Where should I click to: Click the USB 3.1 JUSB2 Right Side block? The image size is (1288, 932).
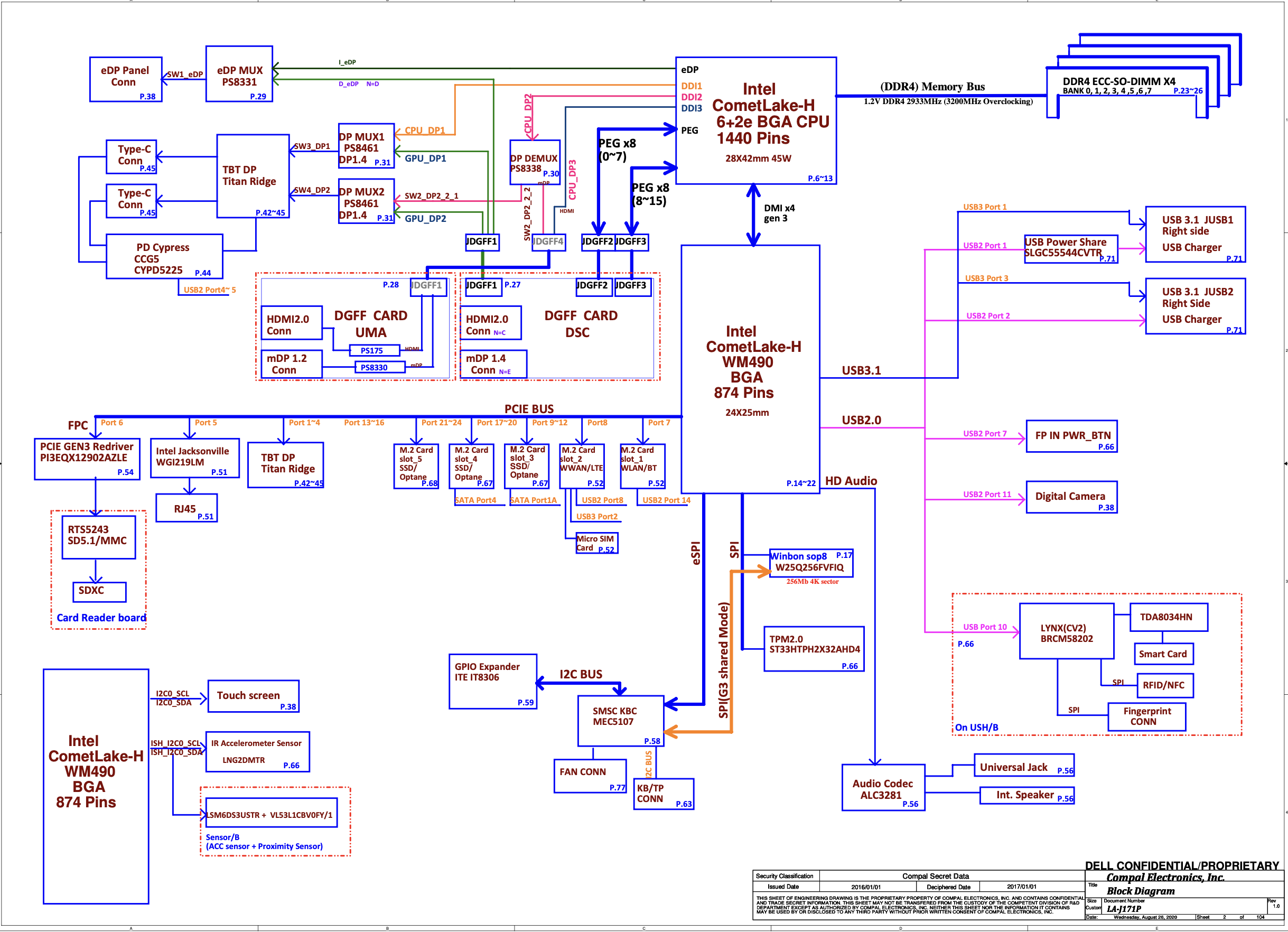[x=1196, y=306]
